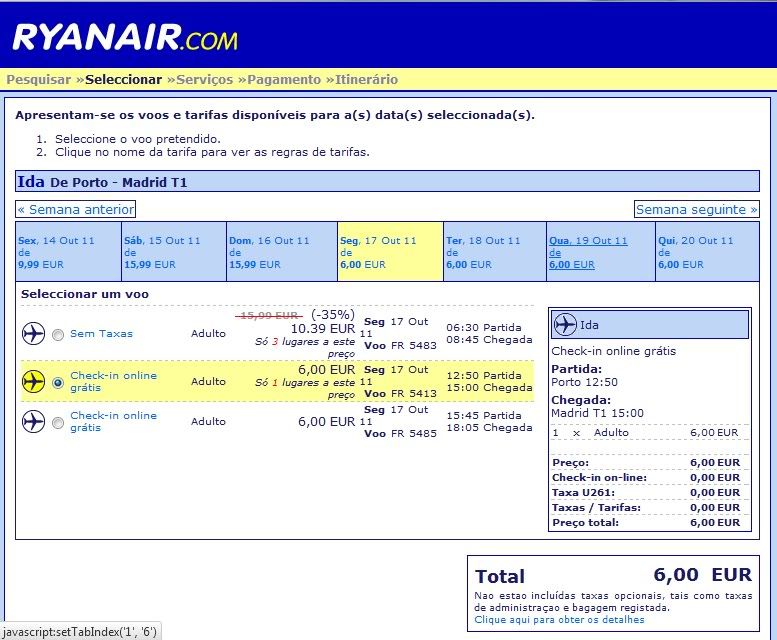777x640 pixels.
Task: Click the Itinerário step
Action: (366, 80)
